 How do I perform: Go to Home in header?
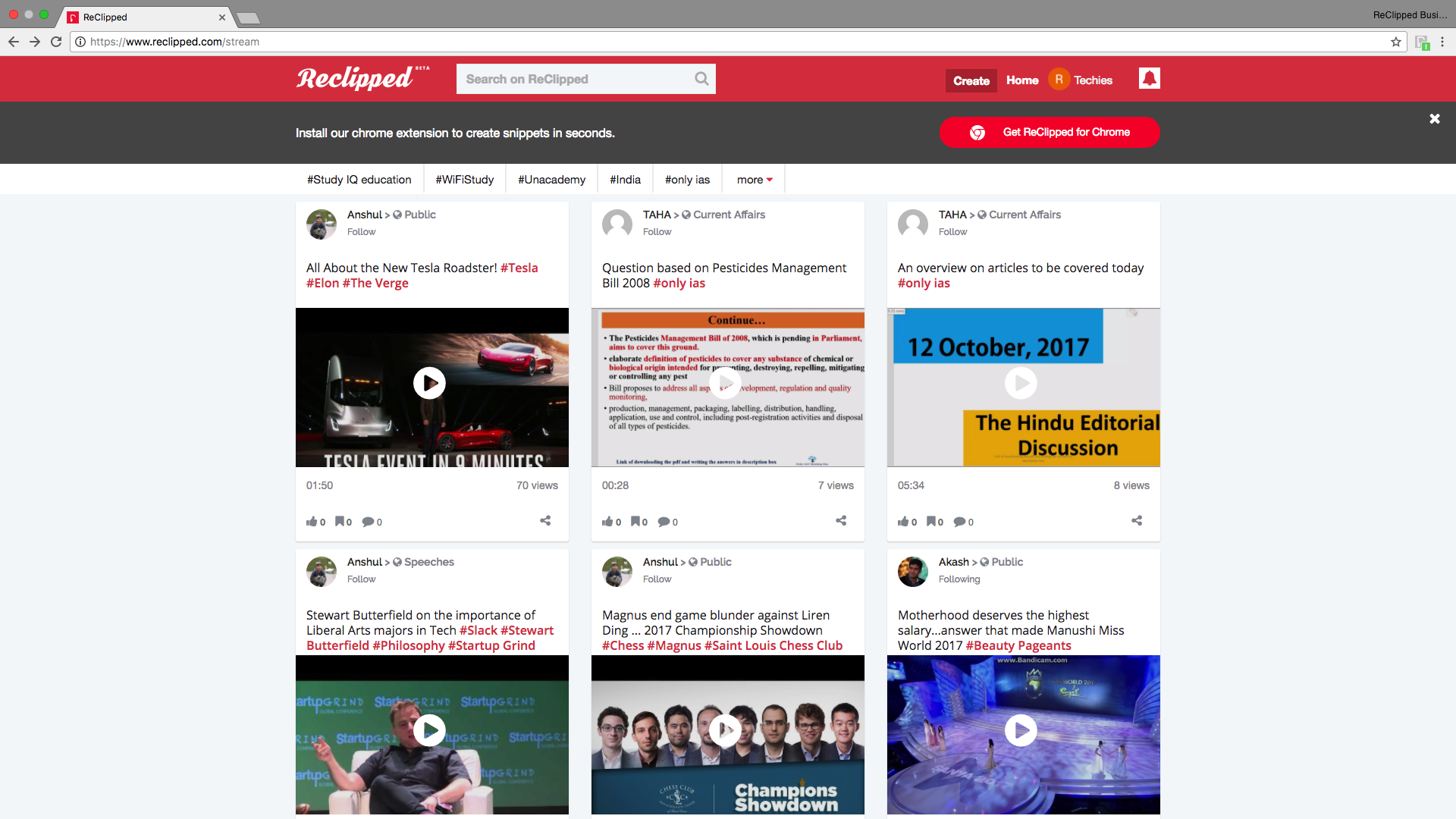coord(1022,80)
